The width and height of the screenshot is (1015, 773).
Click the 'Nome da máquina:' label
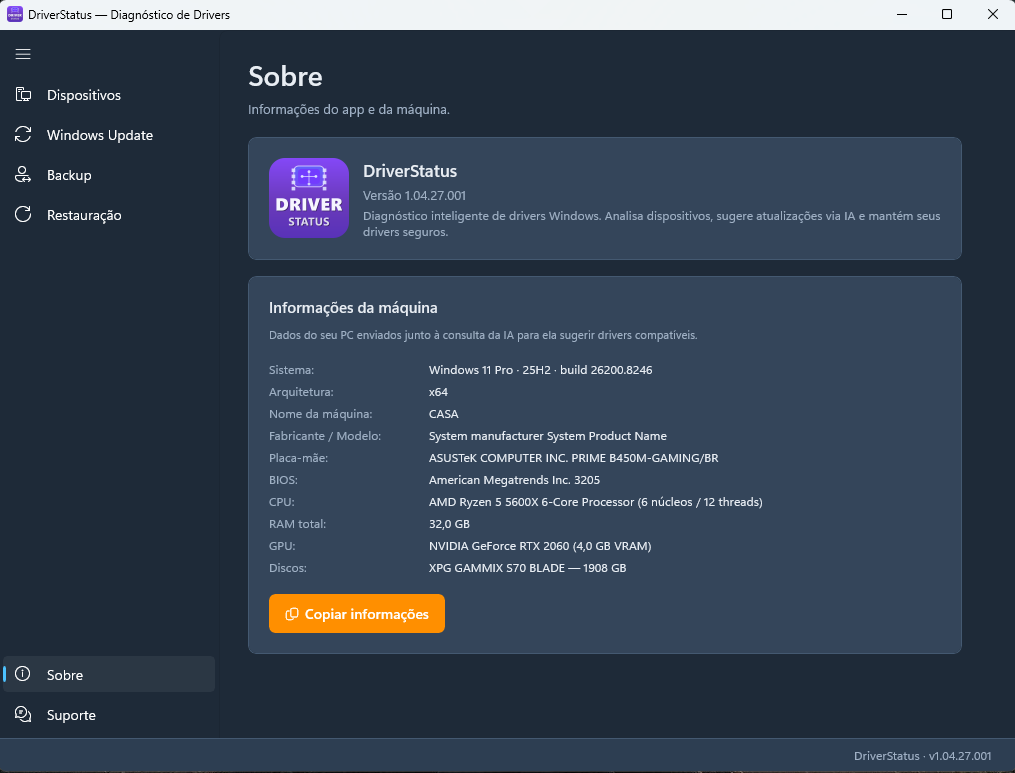click(320, 414)
